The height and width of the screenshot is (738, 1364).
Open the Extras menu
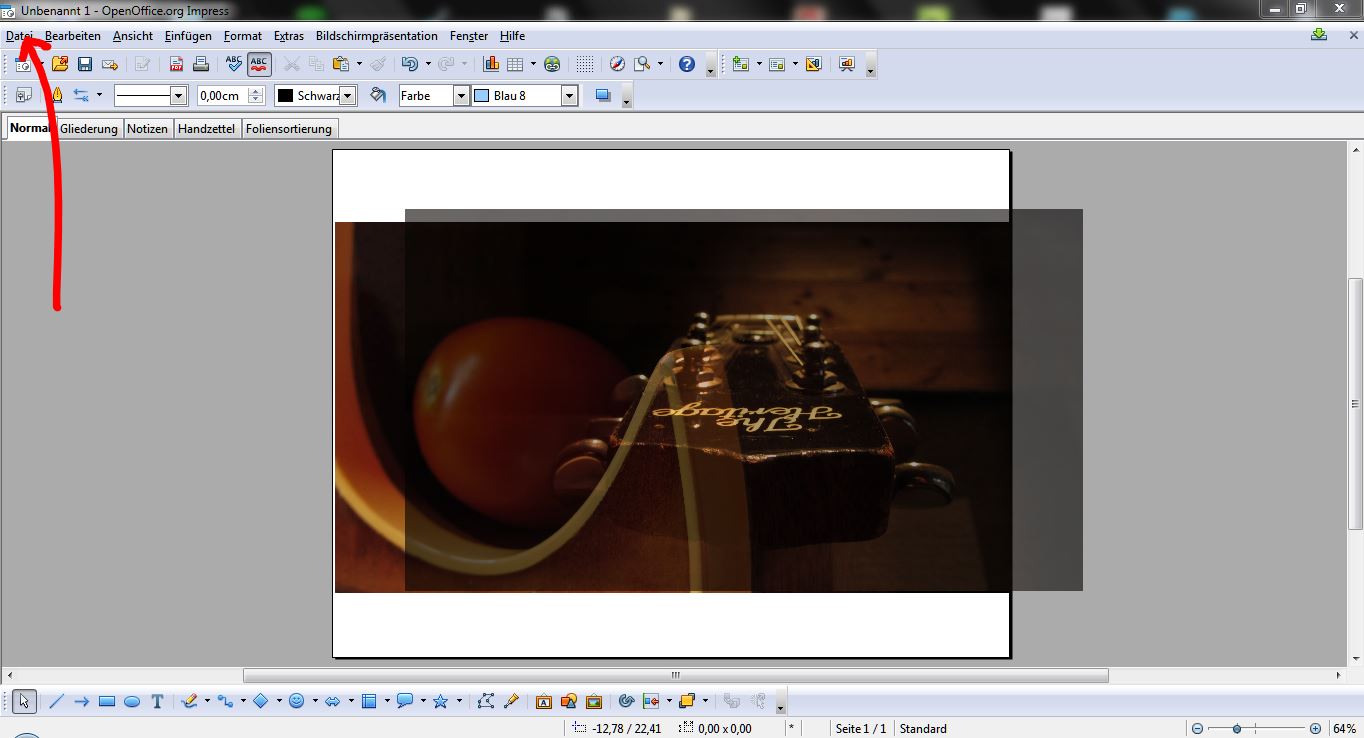click(x=289, y=36)
